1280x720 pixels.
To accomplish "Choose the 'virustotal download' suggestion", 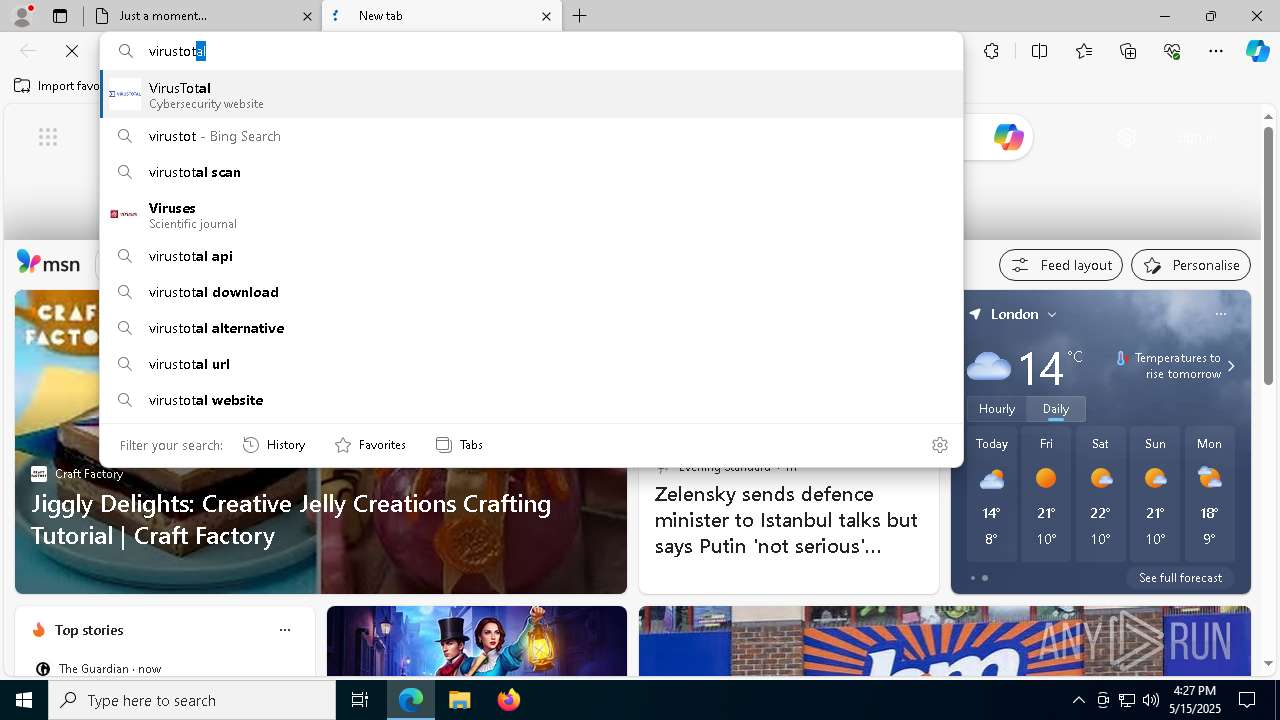I will tap(531, 292).
